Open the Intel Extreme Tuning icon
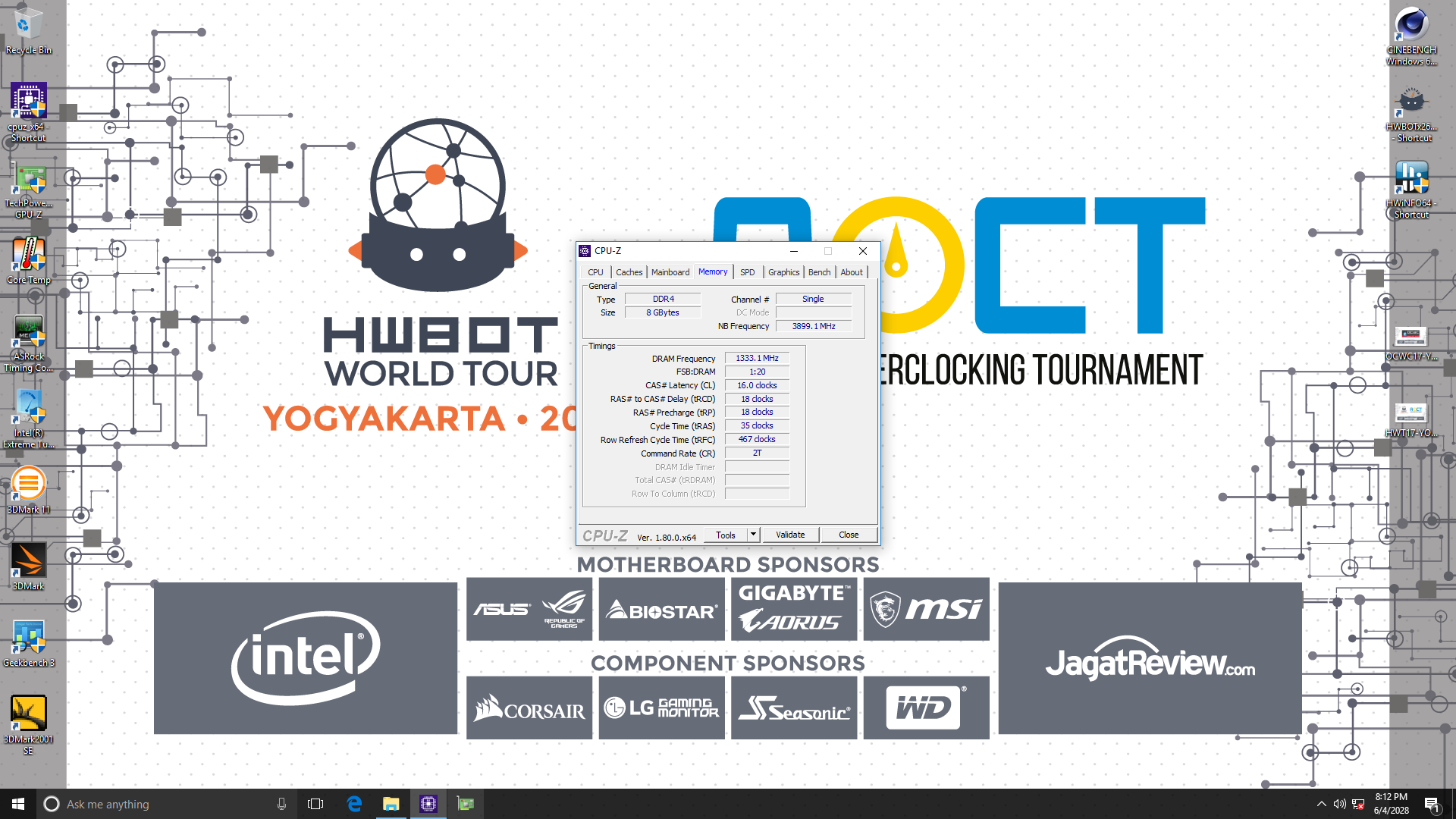Image resolution: width=1456 pixels, height=819 pixels. (28, 419)
